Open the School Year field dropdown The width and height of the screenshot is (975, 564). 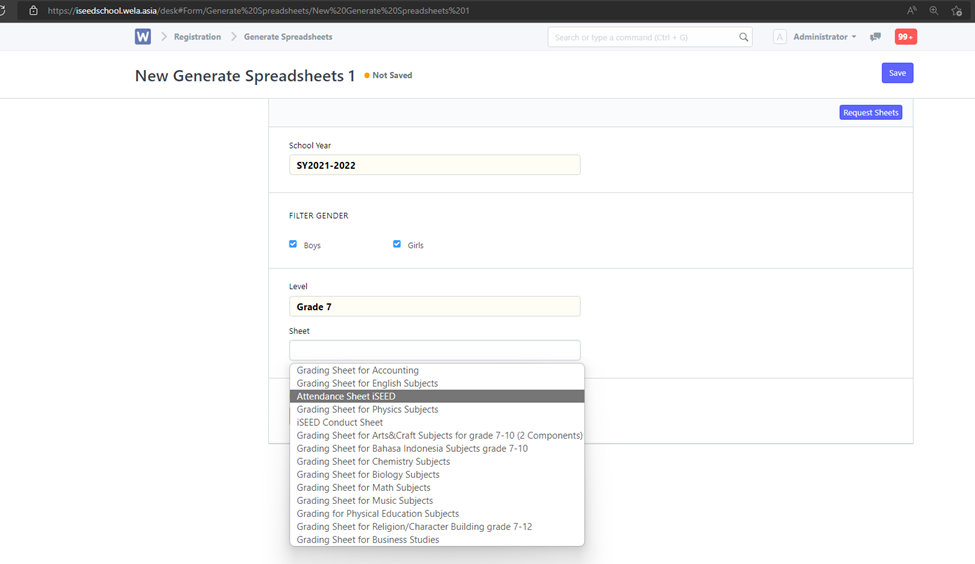434,165
